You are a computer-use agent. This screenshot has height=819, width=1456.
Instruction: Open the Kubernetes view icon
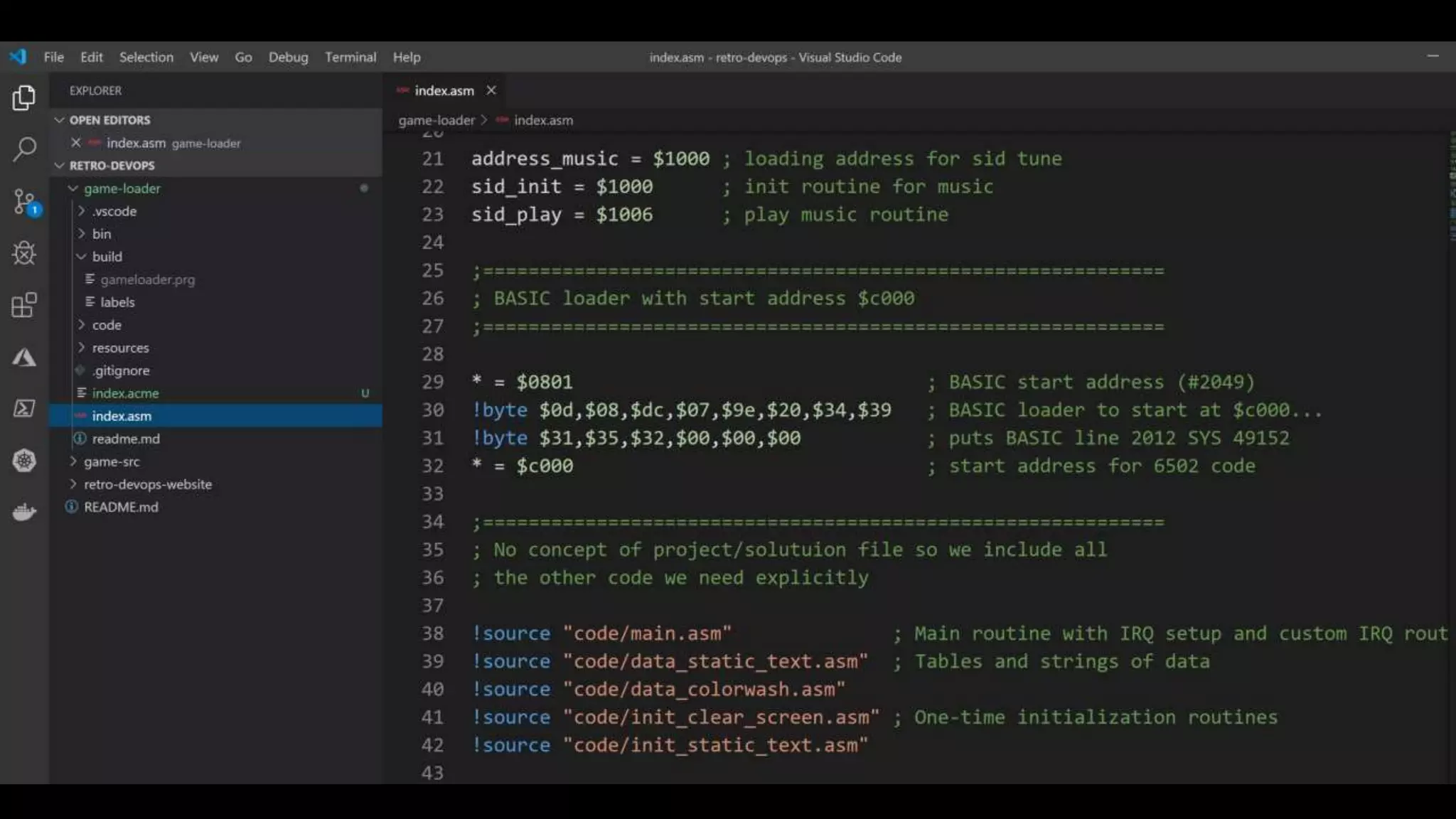(24, 460)
